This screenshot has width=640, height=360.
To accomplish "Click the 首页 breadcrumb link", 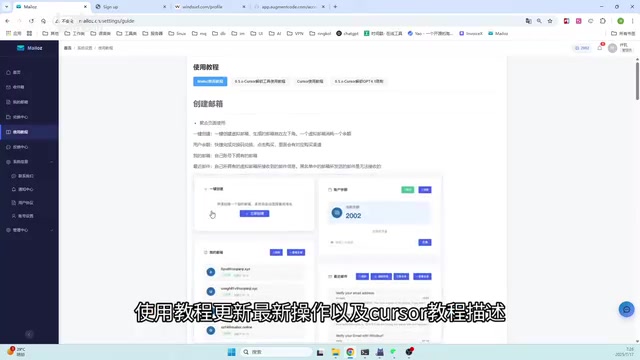I will [67, 48].
